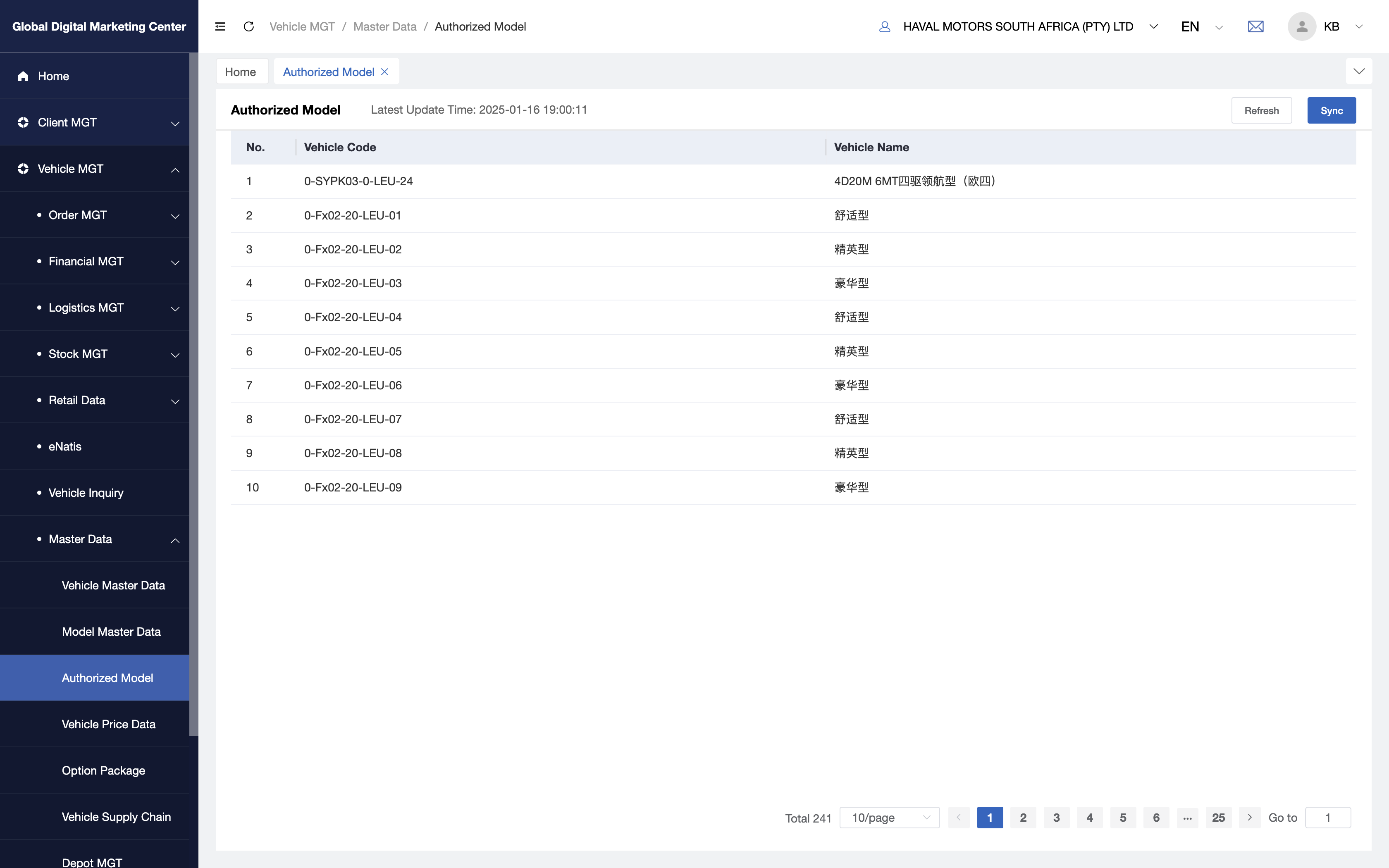Collapse Vehicle MGT menu

[x=176, y=170]
